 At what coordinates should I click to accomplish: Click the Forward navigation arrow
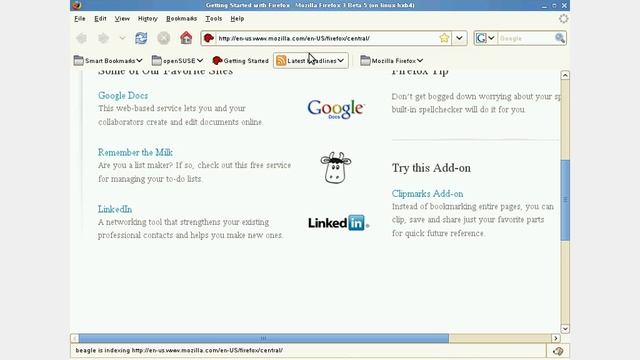point(103,38)
